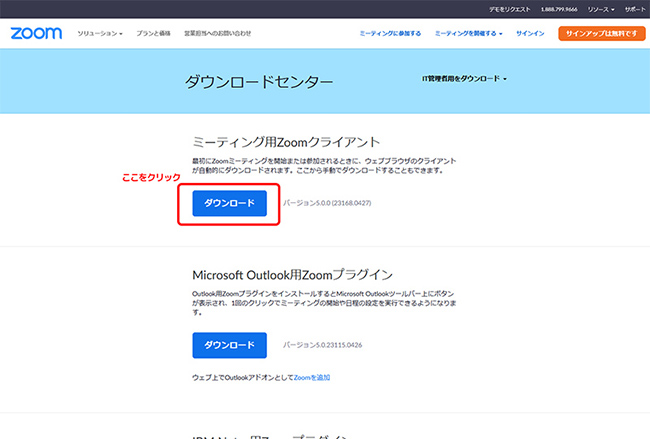Click the ダウンロードセンター heading
Viewport: 650px width, 439px height.
click(x=259, y=82)
